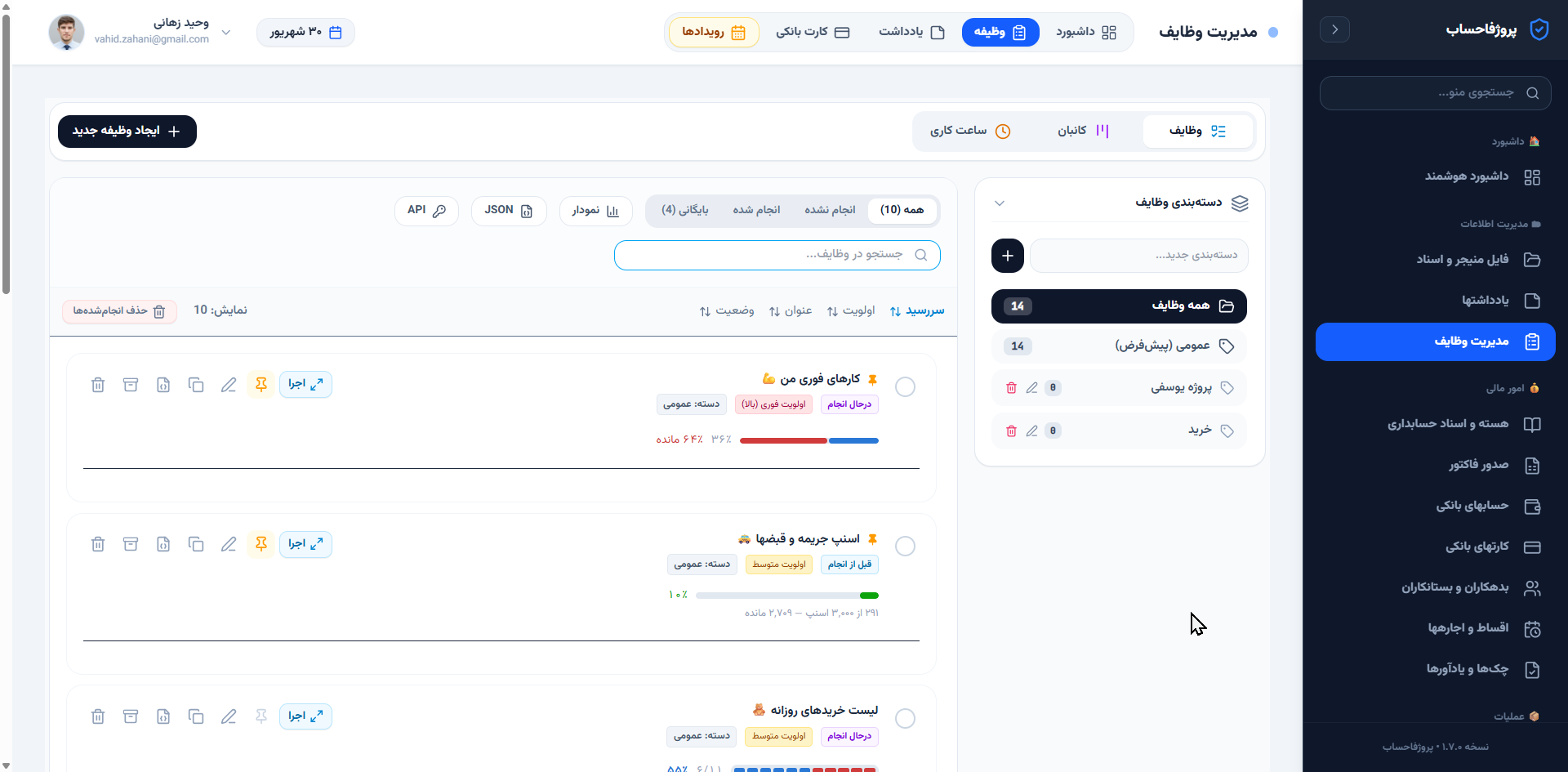Switch to ساعت کاری tab
The height and width of the screenshot is (772, 1568).
(970, 132)
